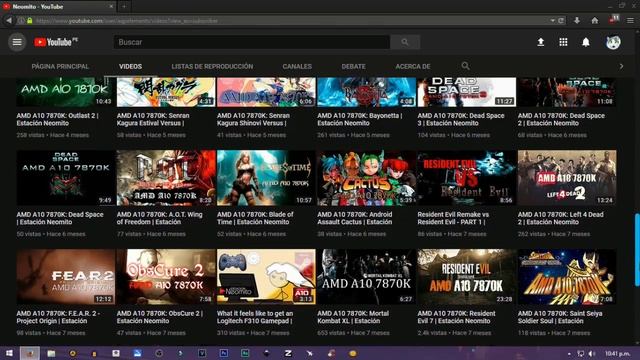Viewport: 640px width, 360px height.
Task: Select the VIDEOS tab
Action: tap(131, 66)
